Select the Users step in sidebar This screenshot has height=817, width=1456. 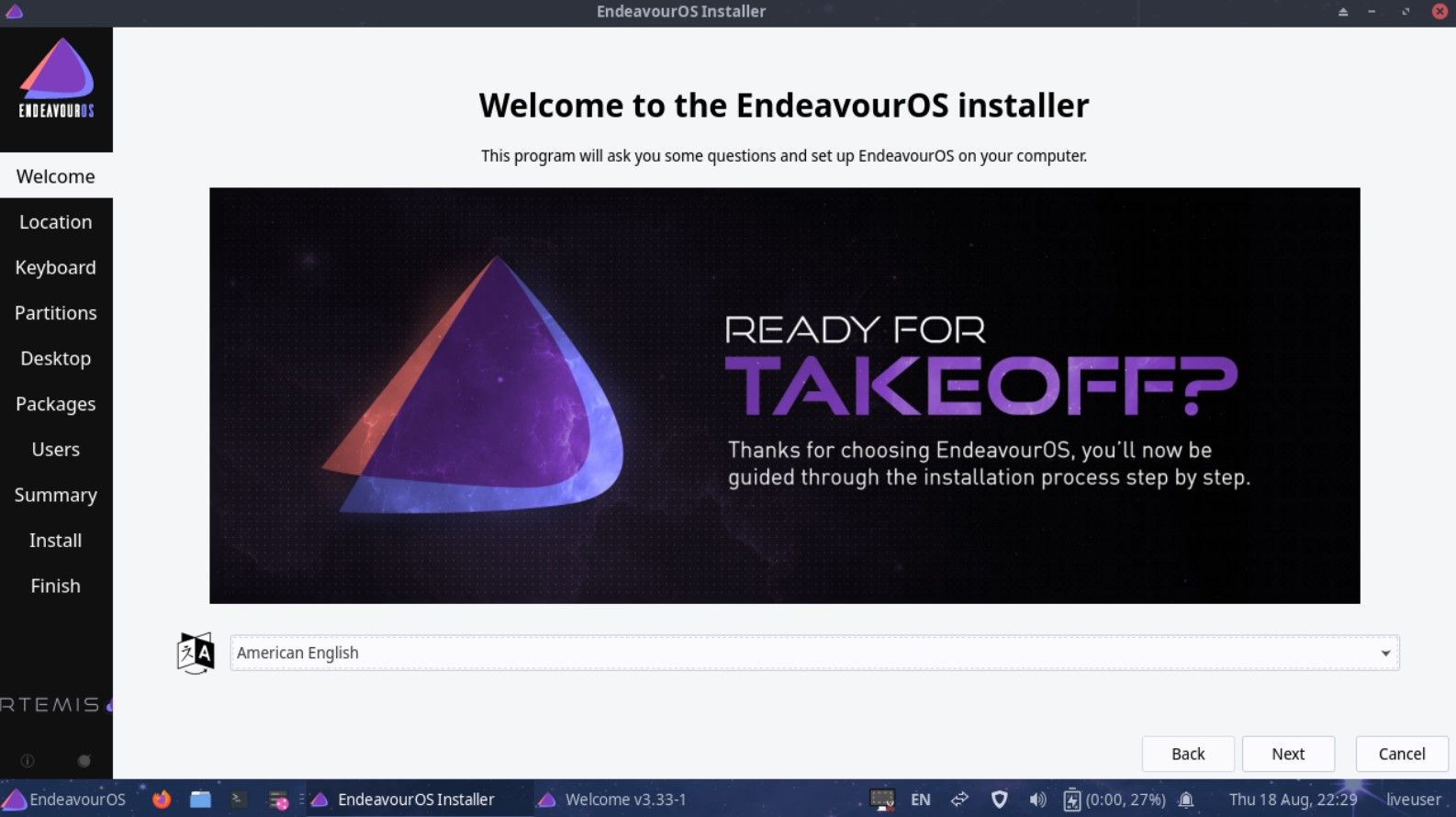pyautogui.click(x=56, y=449)
